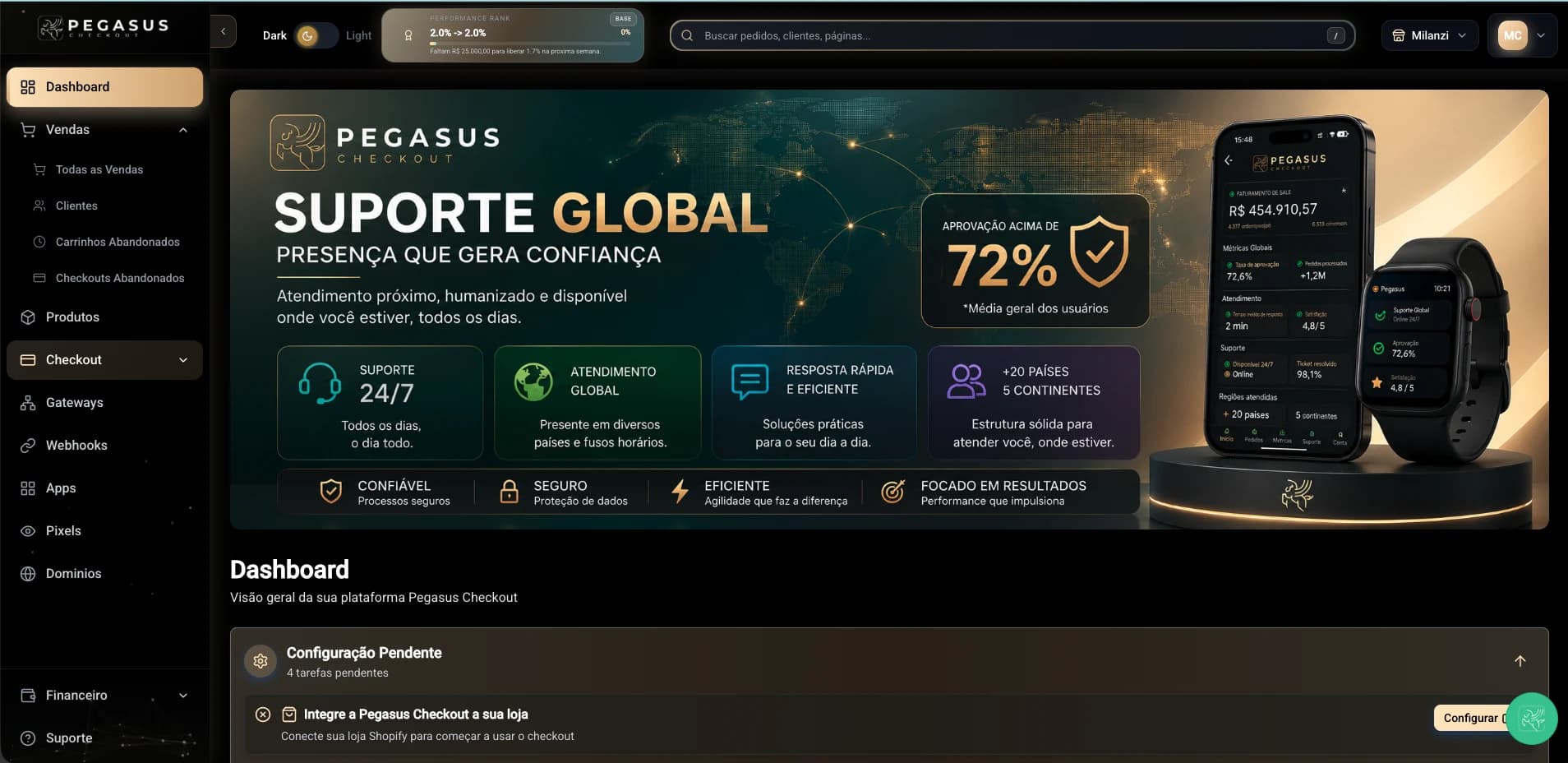Click the Checkout credit card icon
Image resolution: width=1568 pixels, height=763 pixels.
[x=28, y=360]
